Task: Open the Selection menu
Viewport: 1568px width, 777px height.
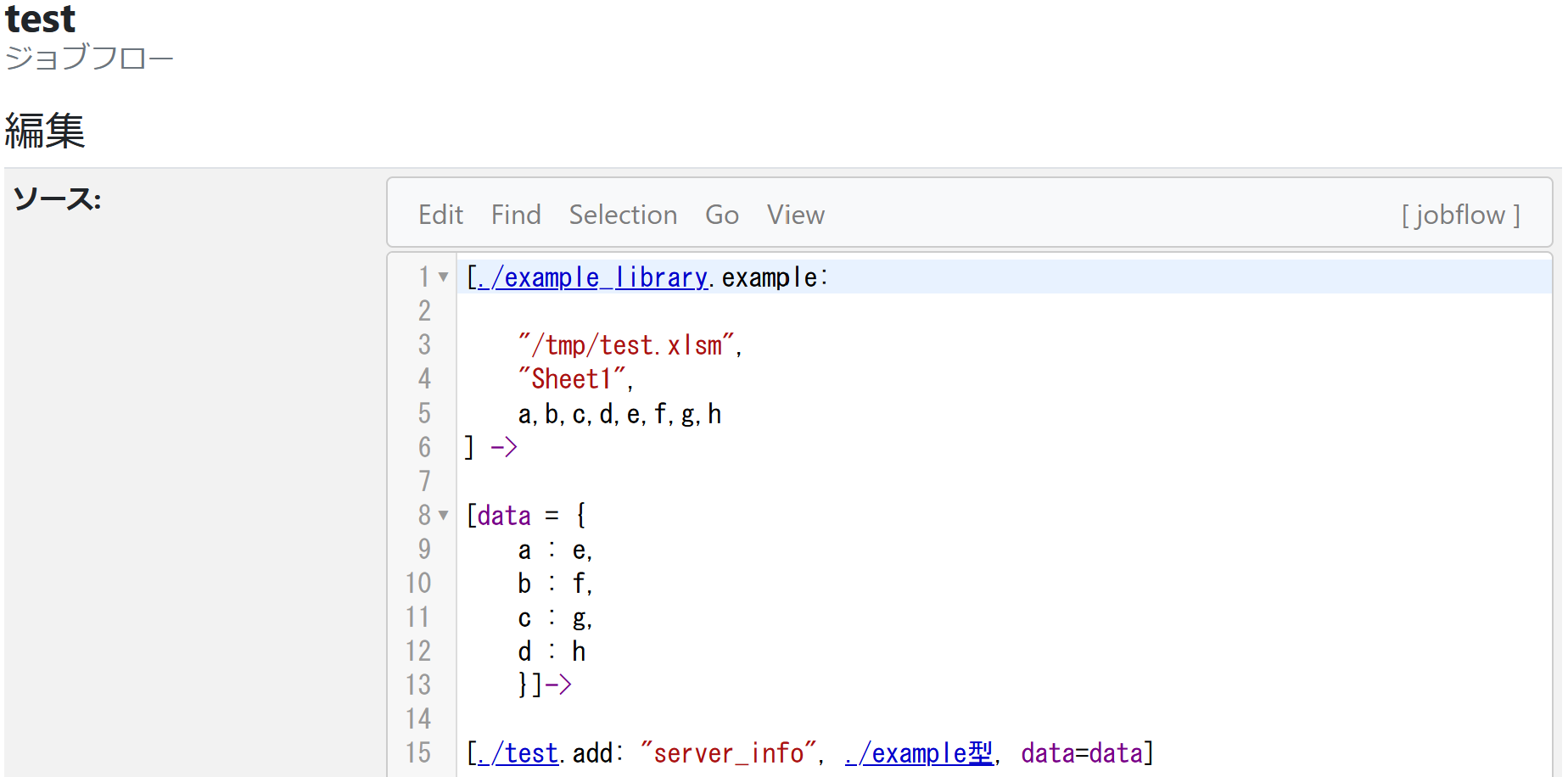Action: click(x=623, y=215)
